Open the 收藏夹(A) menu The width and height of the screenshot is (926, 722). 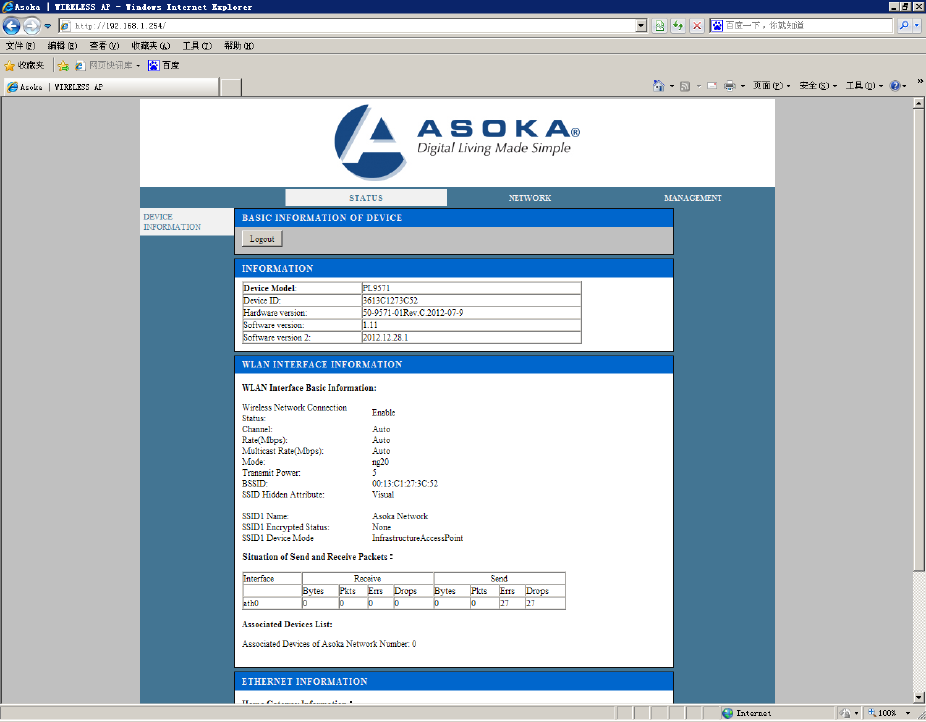pyautogui.click(x=151, y=45)
